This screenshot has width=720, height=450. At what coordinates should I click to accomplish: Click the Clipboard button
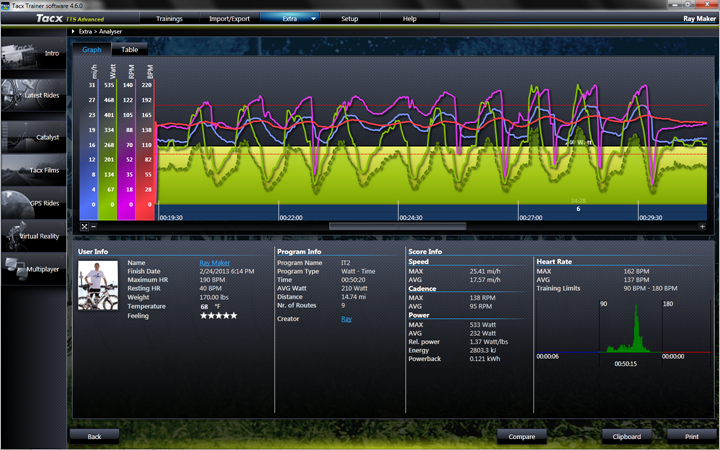(626, 436)
